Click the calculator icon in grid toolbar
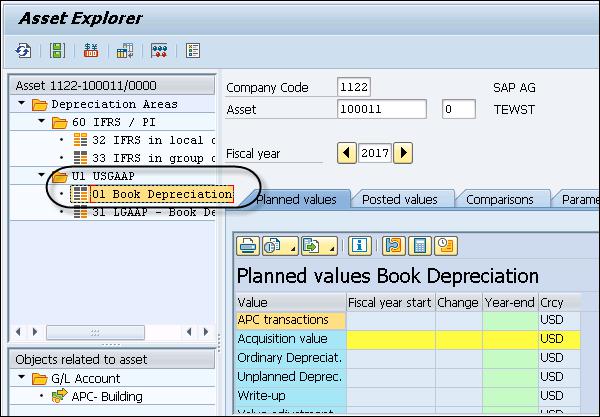The height and width of the screenshot is (417, 600). 420,246
